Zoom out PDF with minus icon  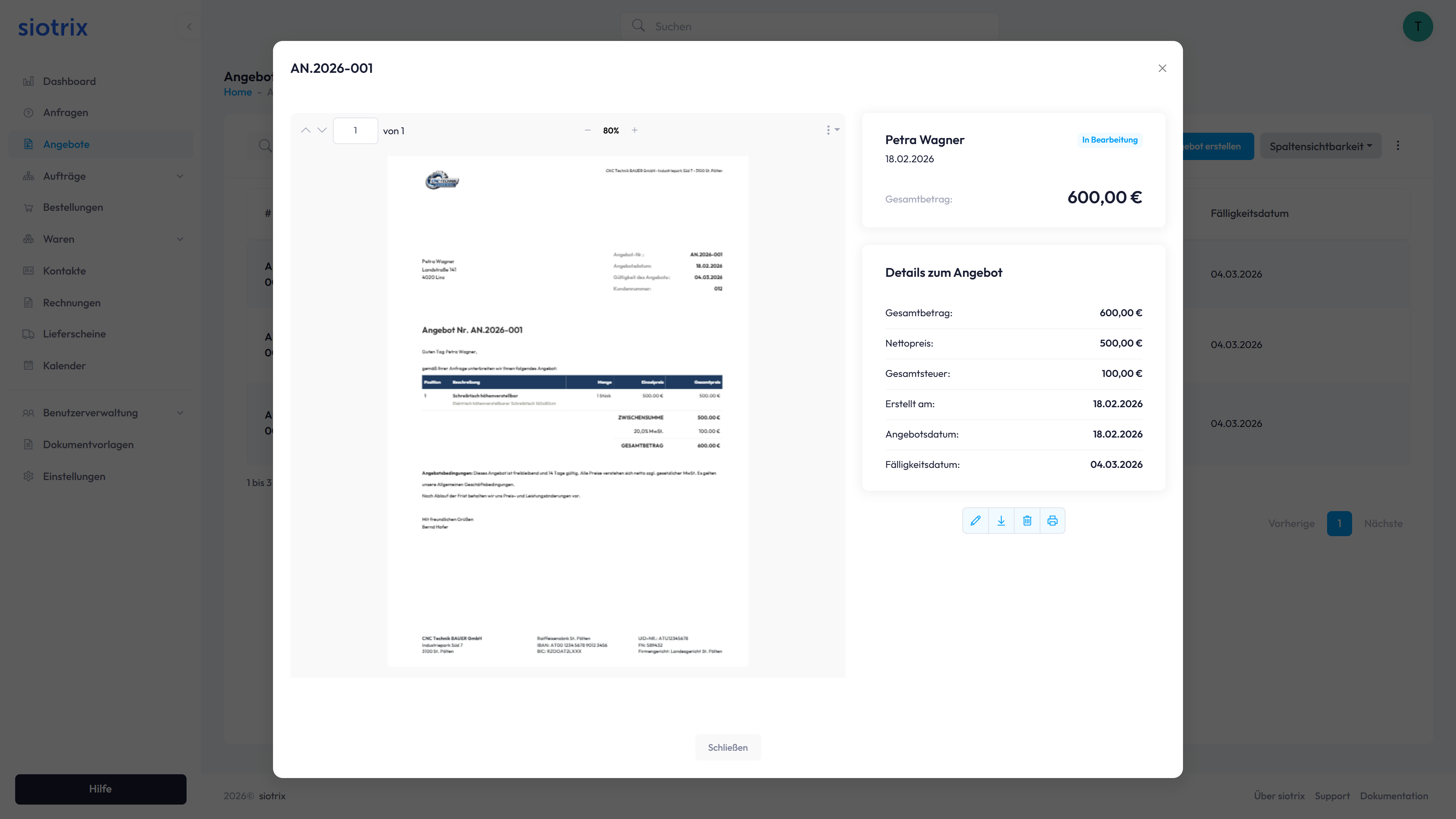(587, 130)
